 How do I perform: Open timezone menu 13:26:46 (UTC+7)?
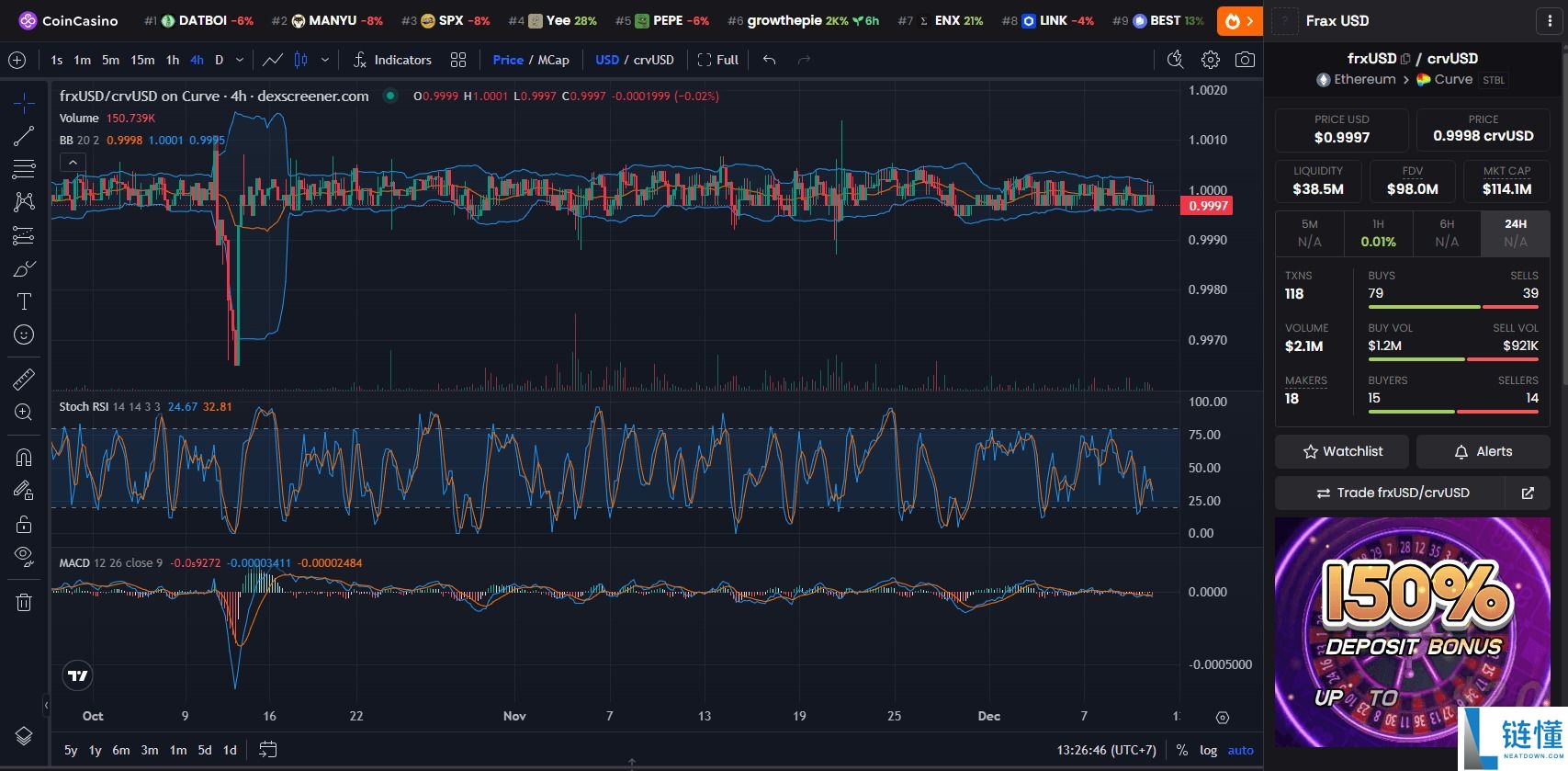click(x=1106, y=750)
